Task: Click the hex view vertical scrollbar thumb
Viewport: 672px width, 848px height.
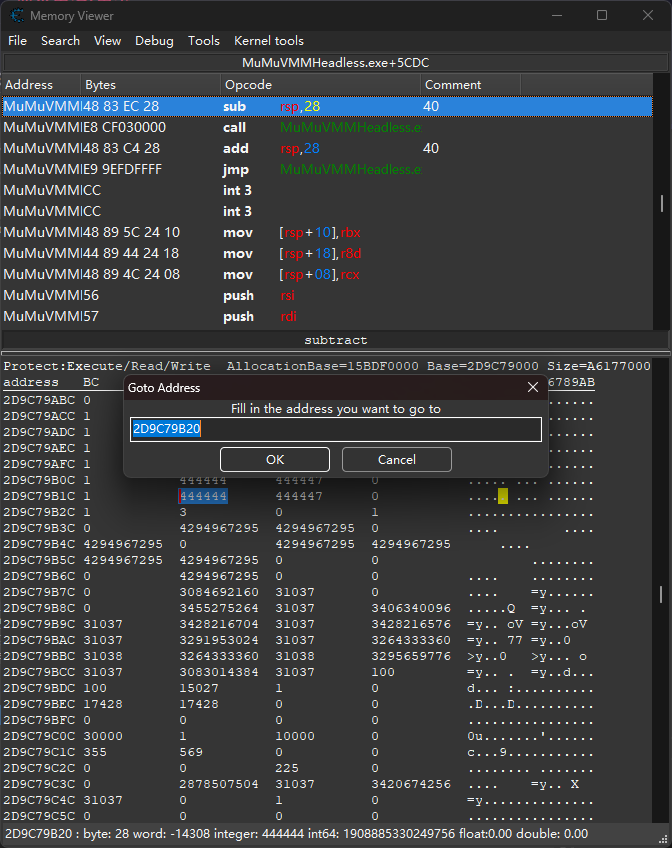Action: [661, 594]
